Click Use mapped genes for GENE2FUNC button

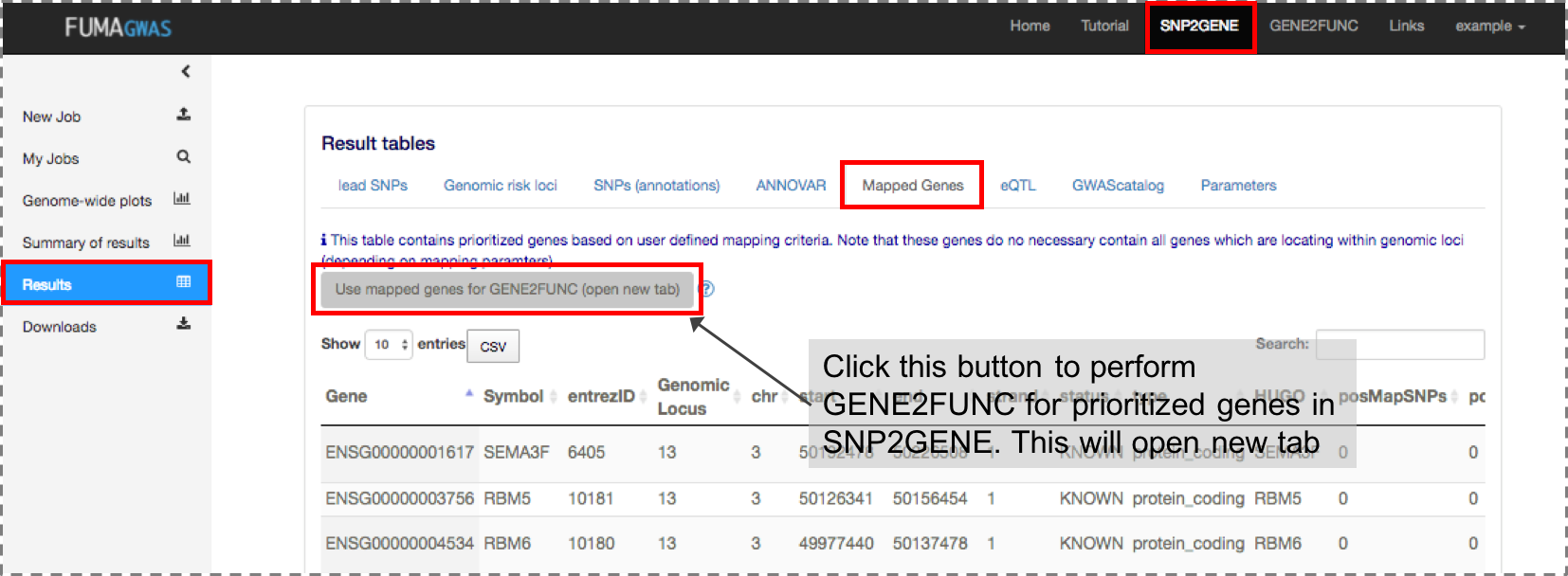(x=507, y=290)
